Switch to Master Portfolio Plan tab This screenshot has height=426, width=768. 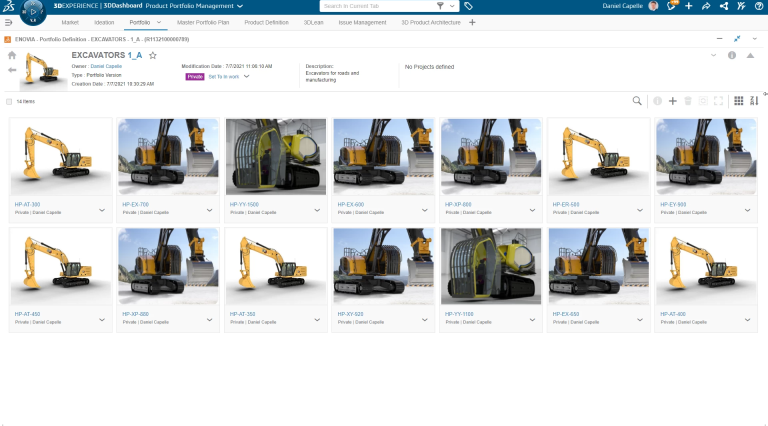[x=205, y=22]
